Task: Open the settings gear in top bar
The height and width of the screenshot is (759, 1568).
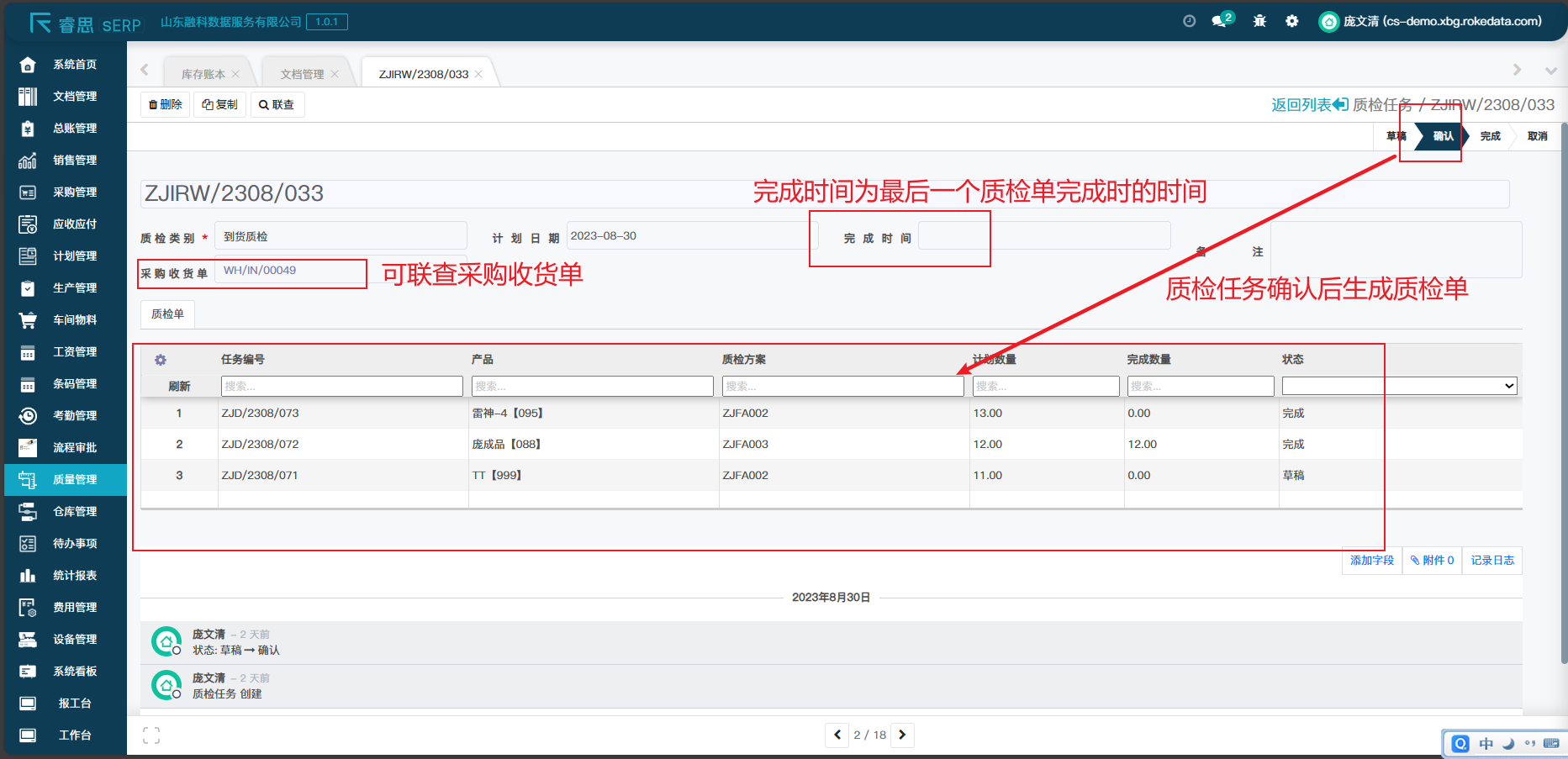Action: (1291, 21)
